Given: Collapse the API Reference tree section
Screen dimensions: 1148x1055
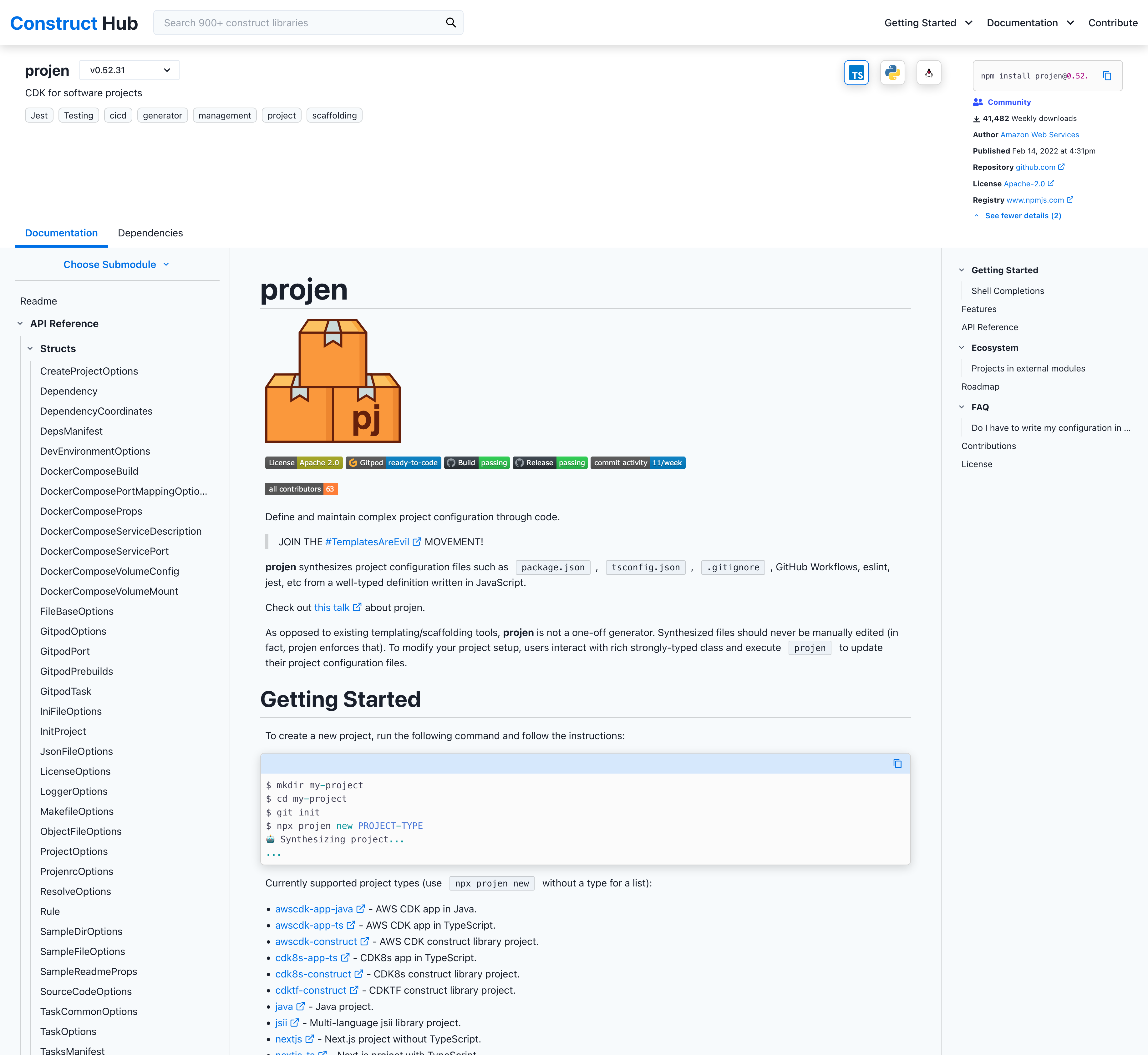Looking at the screenshot, I should point(21,323).
